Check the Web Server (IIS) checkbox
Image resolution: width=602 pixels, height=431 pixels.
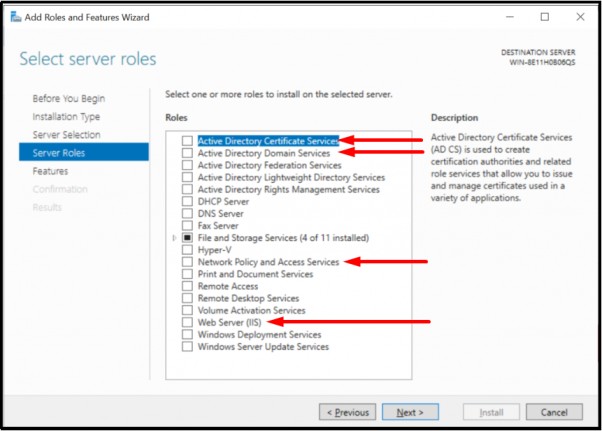[187, 322]
